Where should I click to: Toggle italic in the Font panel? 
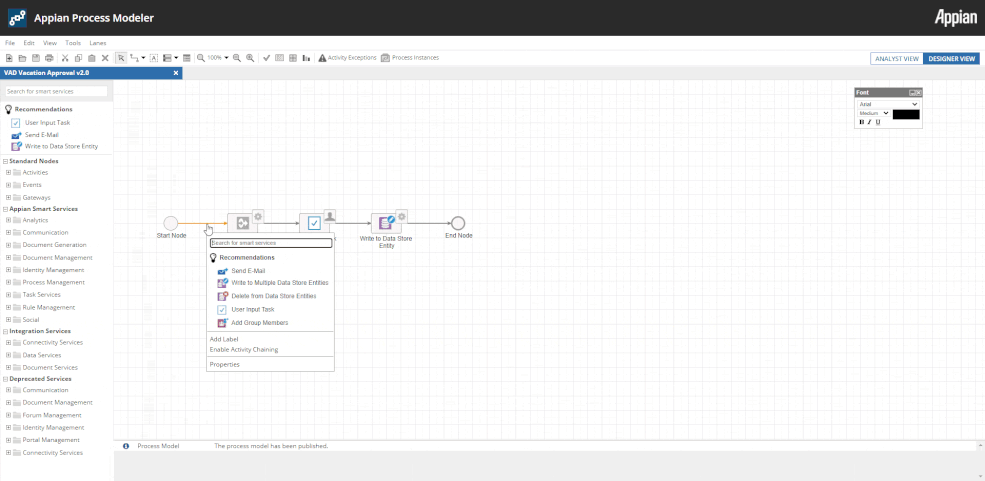coord(869,122)
